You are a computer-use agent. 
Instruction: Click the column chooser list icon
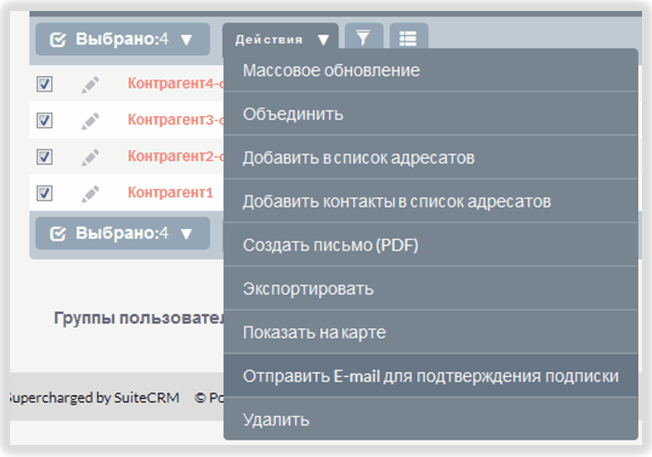point(408,38)
